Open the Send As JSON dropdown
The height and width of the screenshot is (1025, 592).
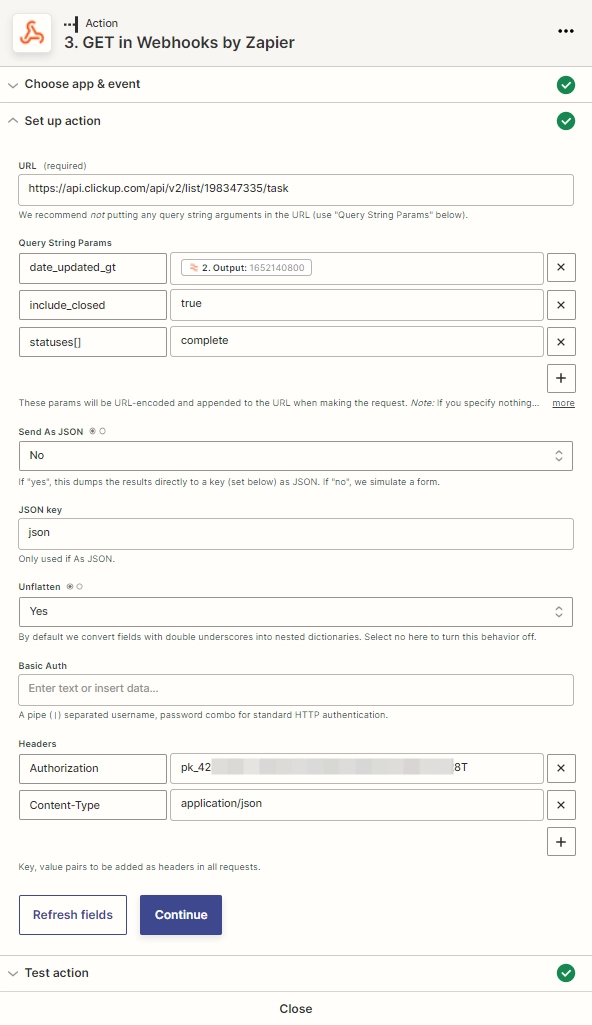[x=296, y=456]
